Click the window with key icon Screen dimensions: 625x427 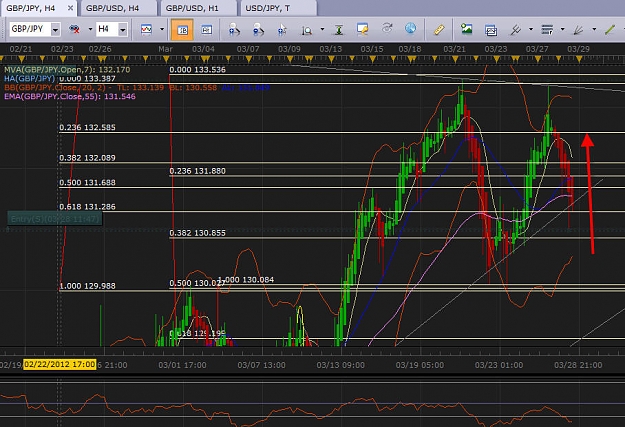pyautogui.click(x=363, y=29)
